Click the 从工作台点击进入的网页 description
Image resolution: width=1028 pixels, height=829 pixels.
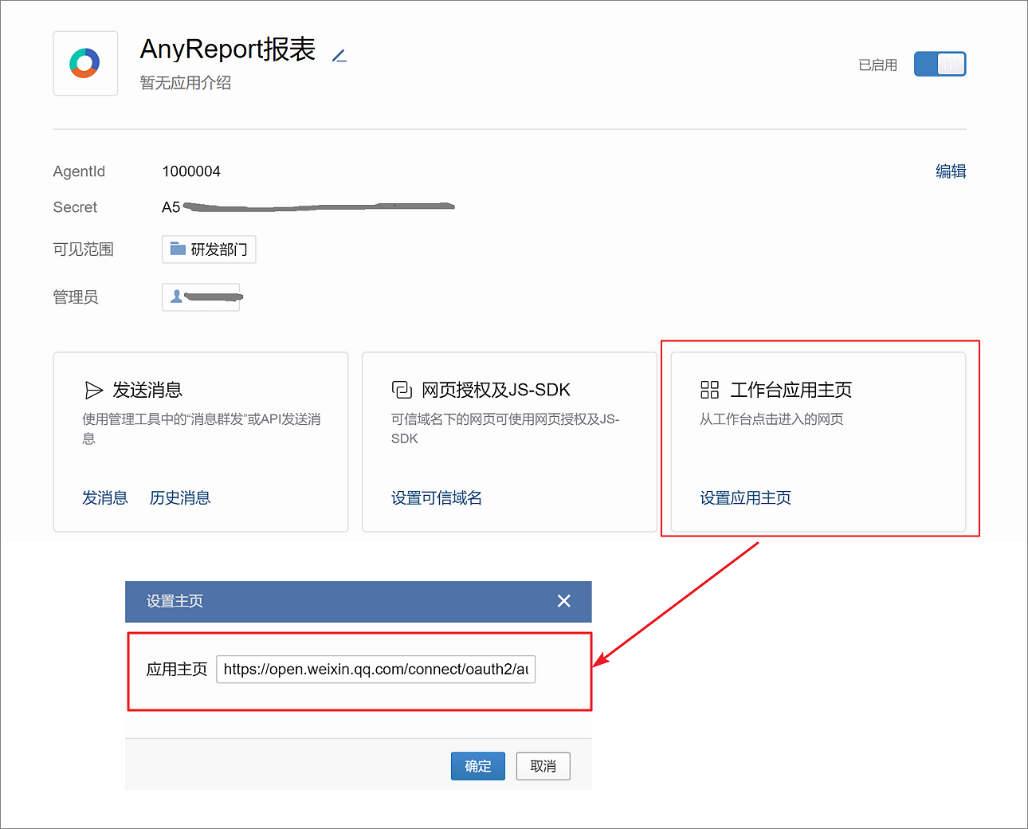tap(772, 419)
